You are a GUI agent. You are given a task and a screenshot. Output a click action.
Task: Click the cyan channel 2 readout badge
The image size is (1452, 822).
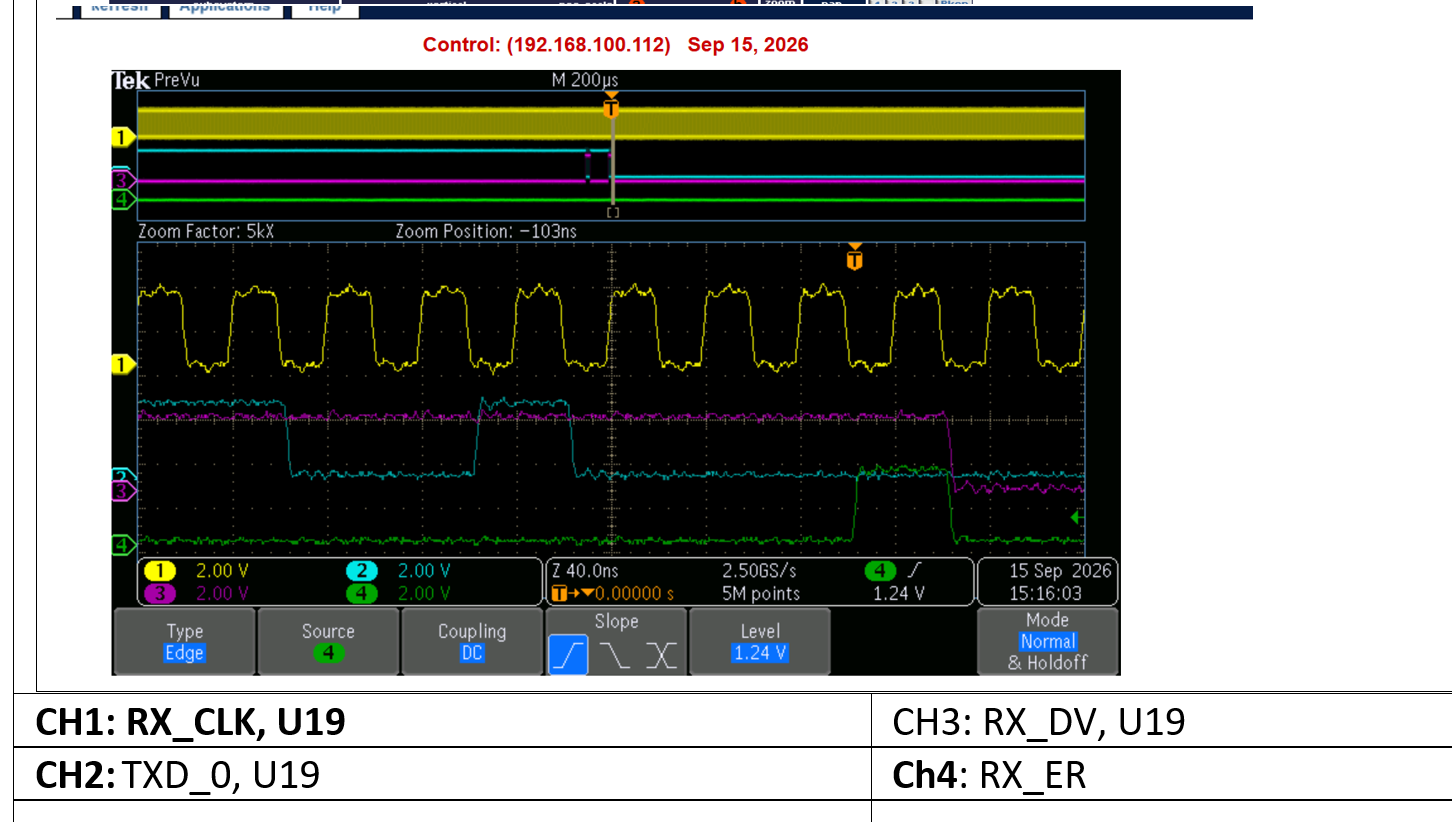click(x=362, y=571)
